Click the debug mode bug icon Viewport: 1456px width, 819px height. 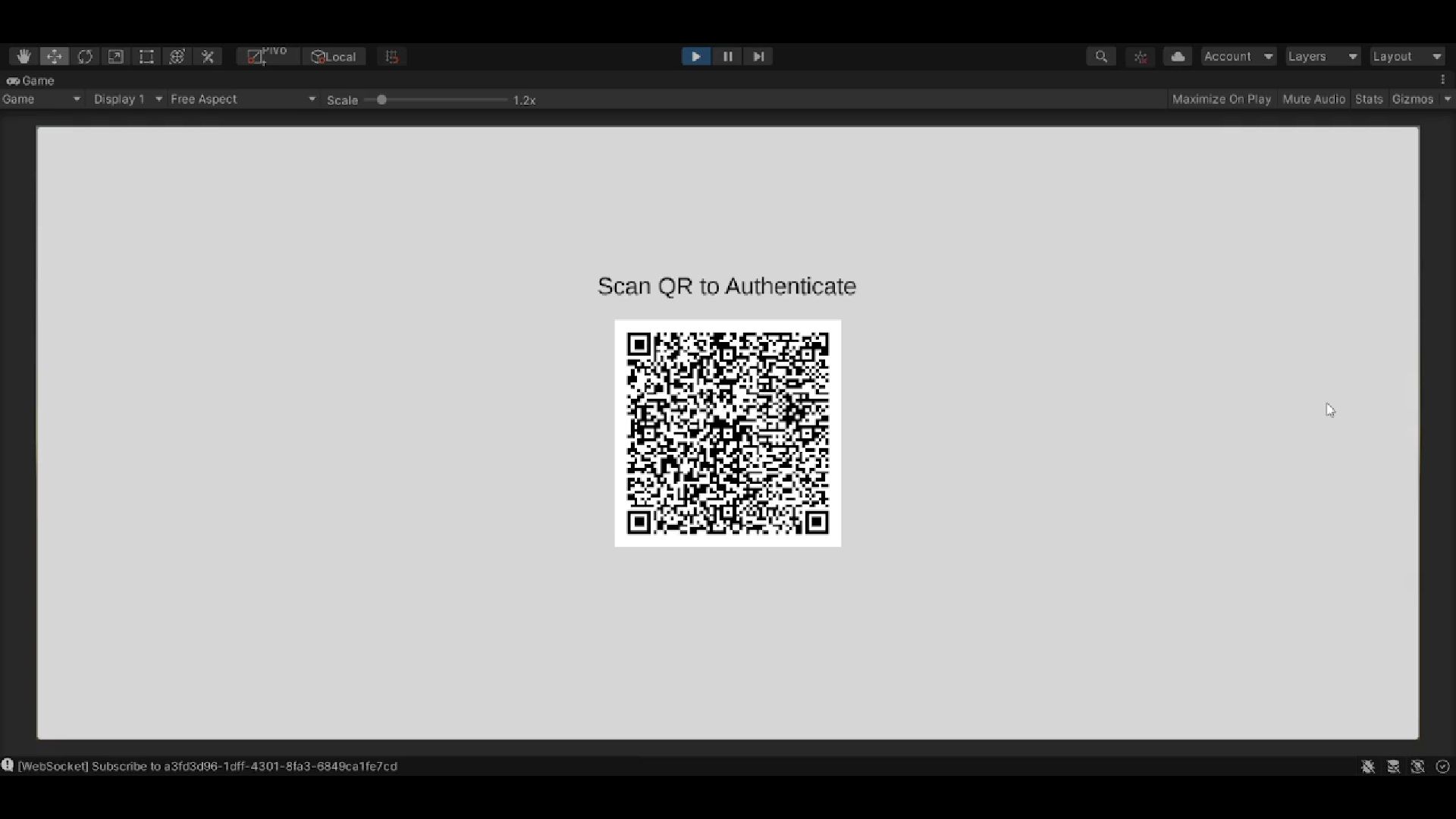pyautogui.click(x=1368, y=767)
